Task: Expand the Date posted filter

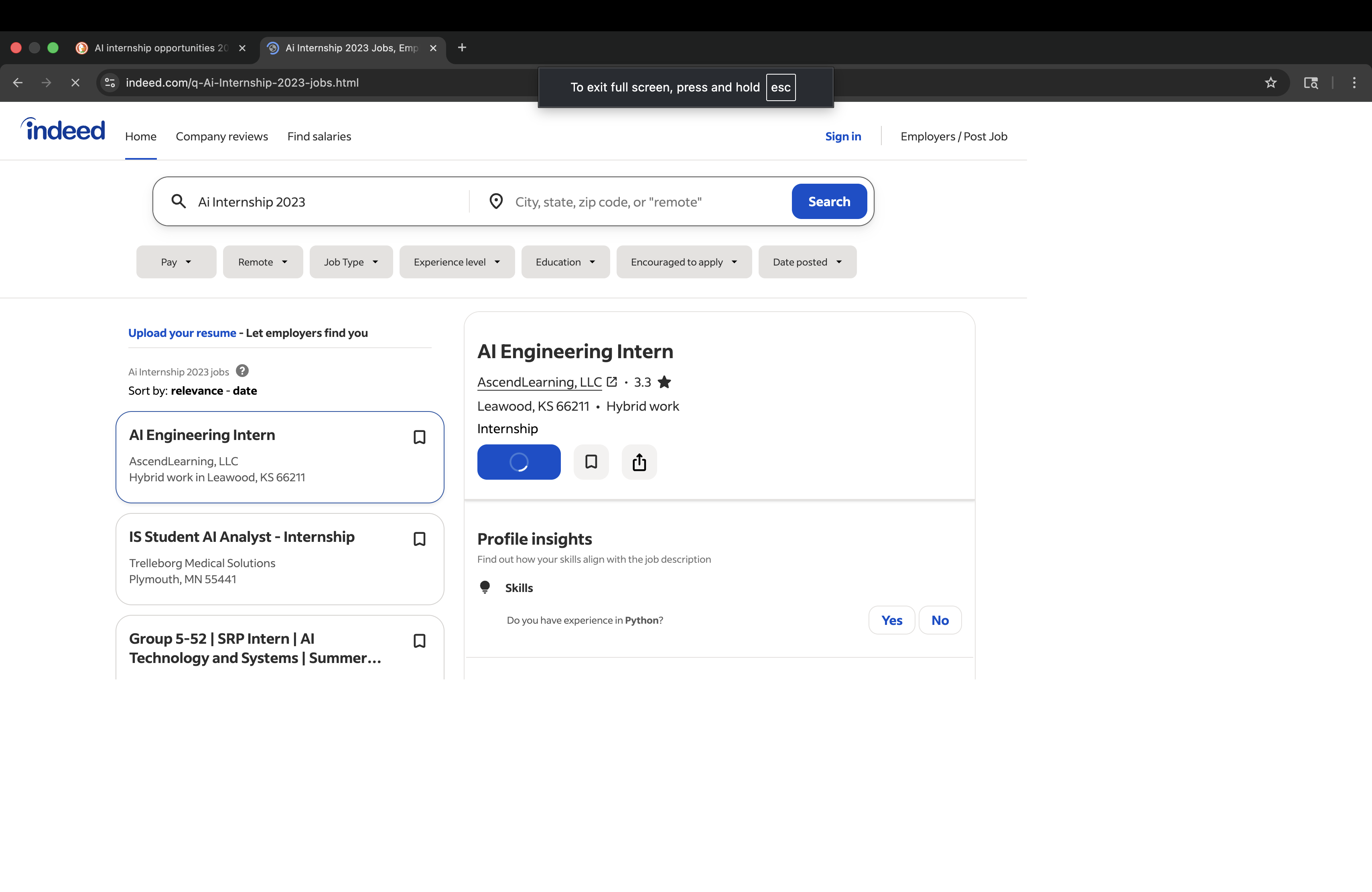Action: pos(807,262)
